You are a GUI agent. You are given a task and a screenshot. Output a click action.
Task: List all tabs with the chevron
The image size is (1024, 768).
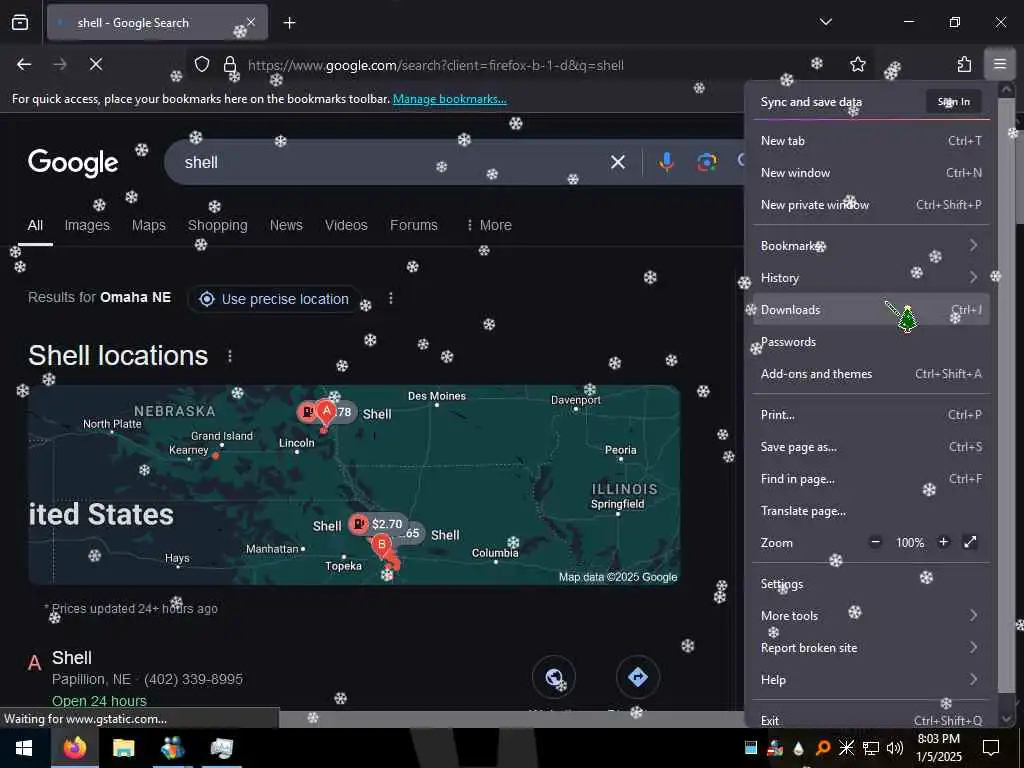[x=825, y=22]
